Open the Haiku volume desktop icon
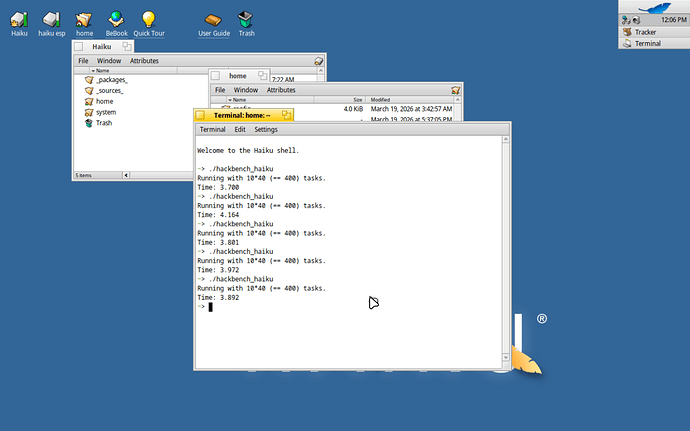This screenshot has width=690, height=431. click(x=19, y=19)
